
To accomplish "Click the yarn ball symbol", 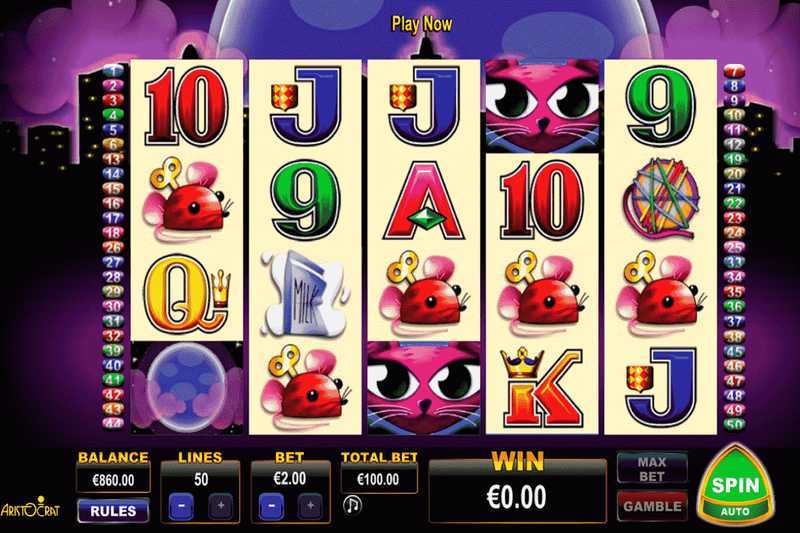I will tap(660, 201).
